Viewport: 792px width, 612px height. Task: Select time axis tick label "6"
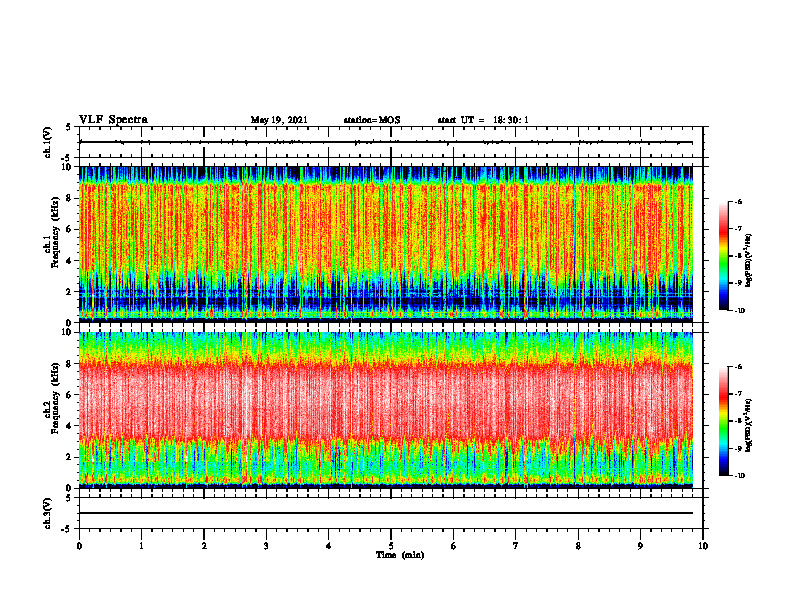point(454,546)
